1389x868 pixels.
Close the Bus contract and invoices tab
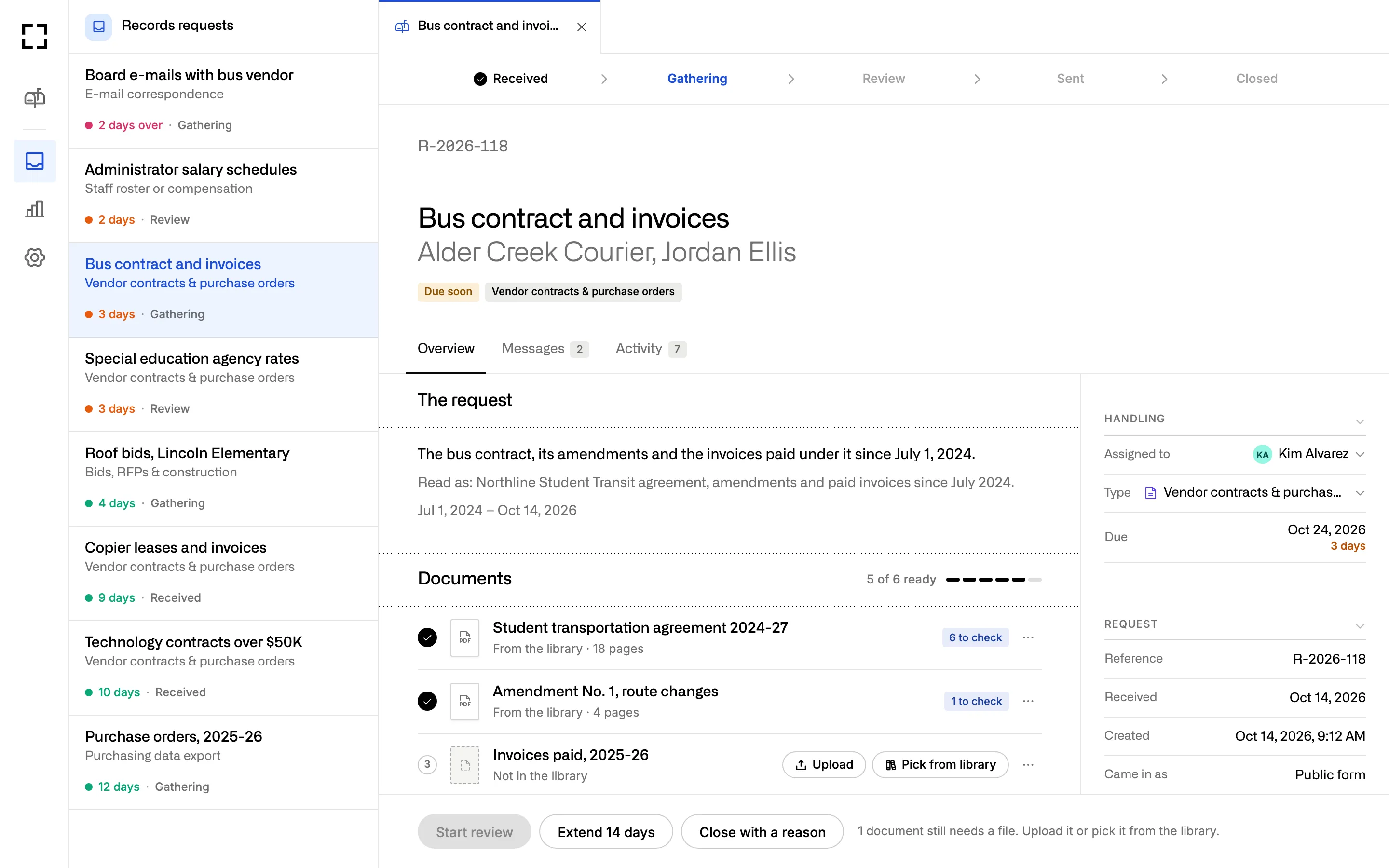pos(582,27)
